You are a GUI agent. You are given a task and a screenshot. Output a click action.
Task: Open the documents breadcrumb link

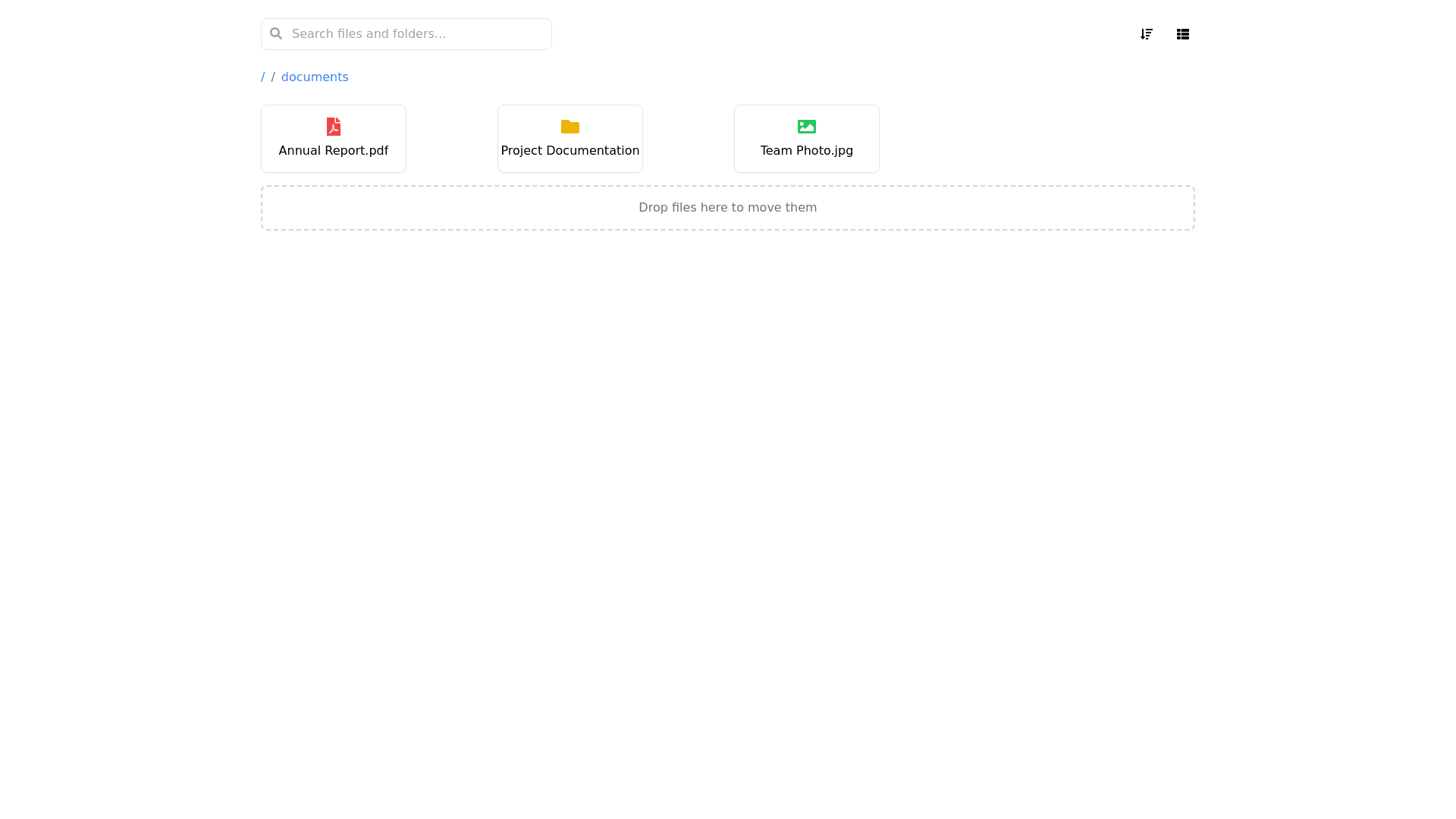pos(315,77)
